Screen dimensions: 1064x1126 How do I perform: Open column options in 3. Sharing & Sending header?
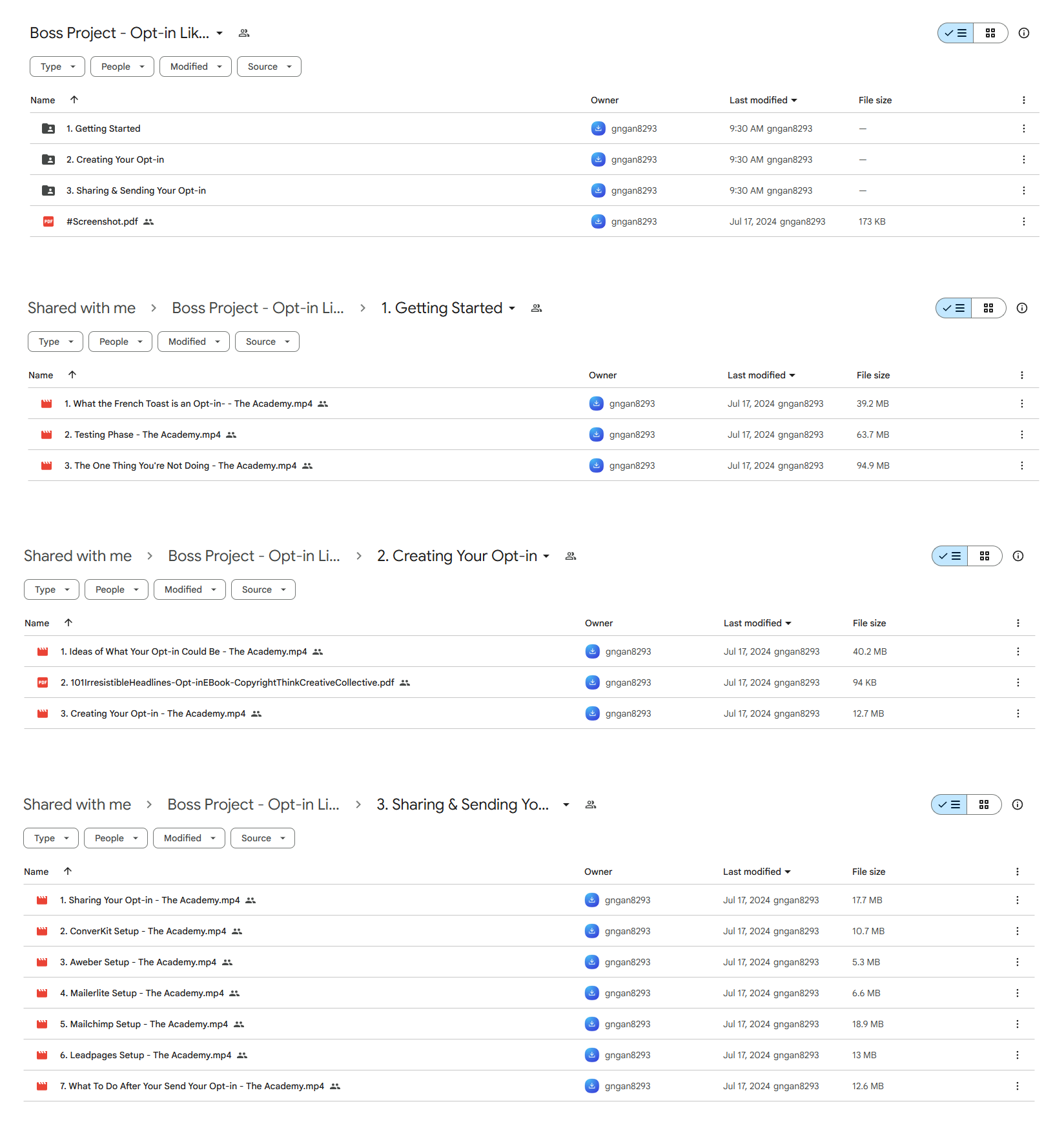pos(1017,872)
